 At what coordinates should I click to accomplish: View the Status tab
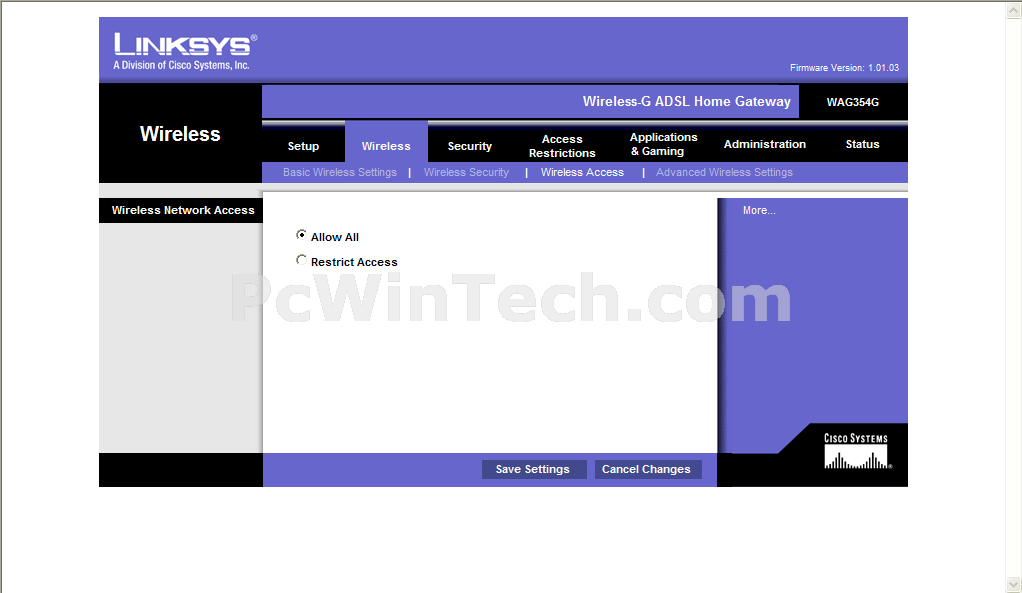click(862, 144)
